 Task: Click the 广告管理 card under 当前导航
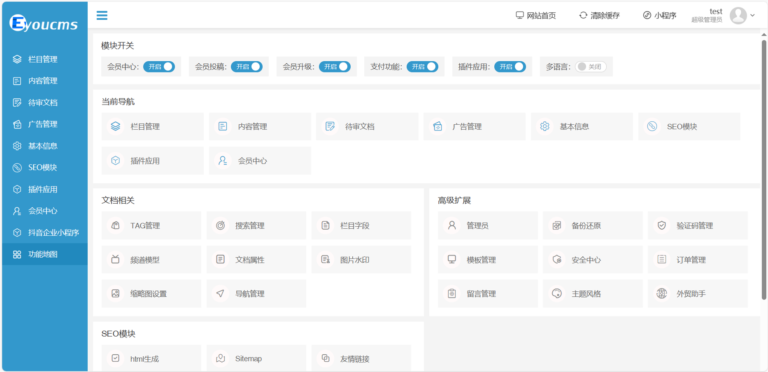(475, 126)
